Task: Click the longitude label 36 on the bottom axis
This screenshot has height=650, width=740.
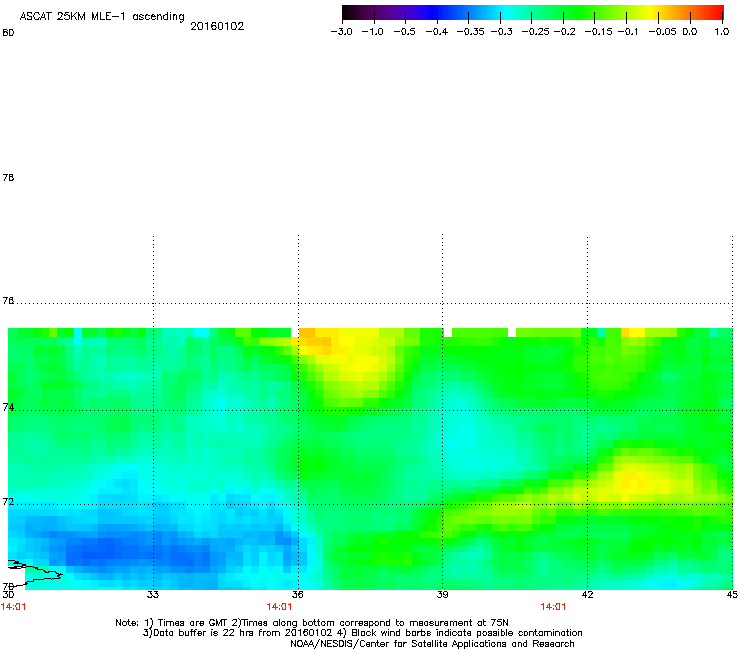Action: click(x=298, y=594)
